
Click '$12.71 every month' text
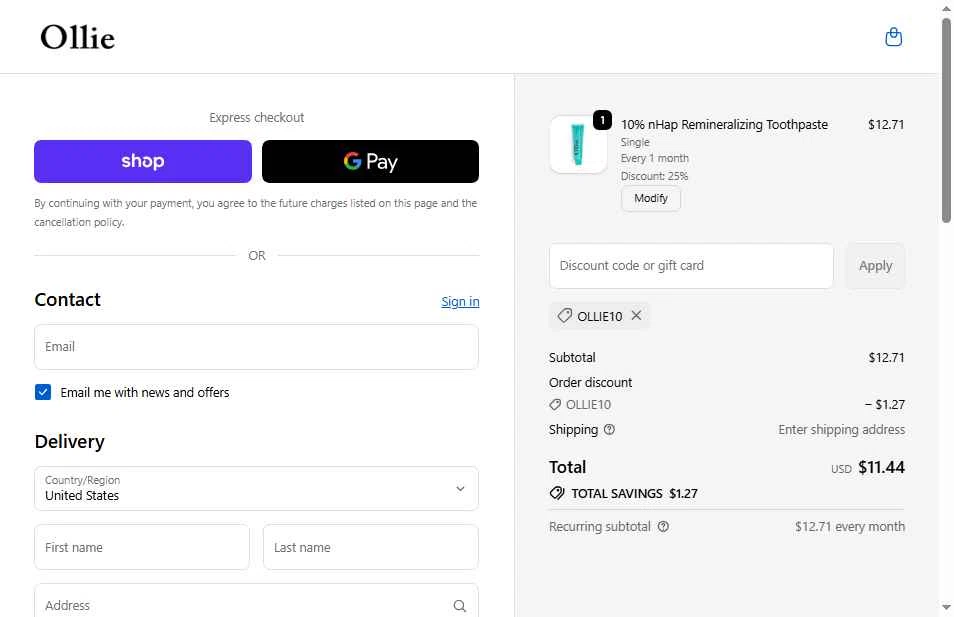(x=850, y=526)
